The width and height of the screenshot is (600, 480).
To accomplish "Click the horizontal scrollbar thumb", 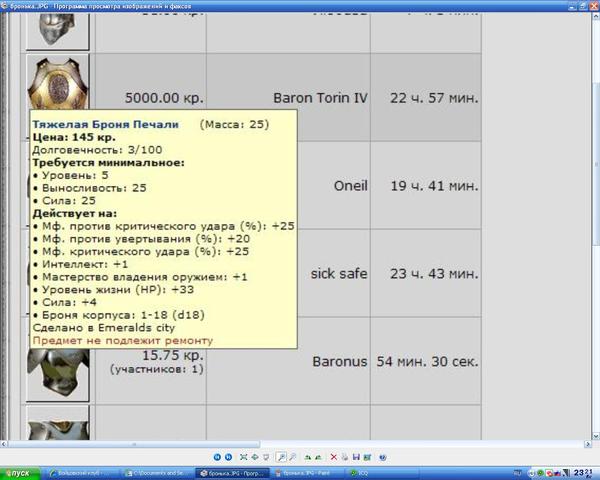I will (x=134, y=444).
